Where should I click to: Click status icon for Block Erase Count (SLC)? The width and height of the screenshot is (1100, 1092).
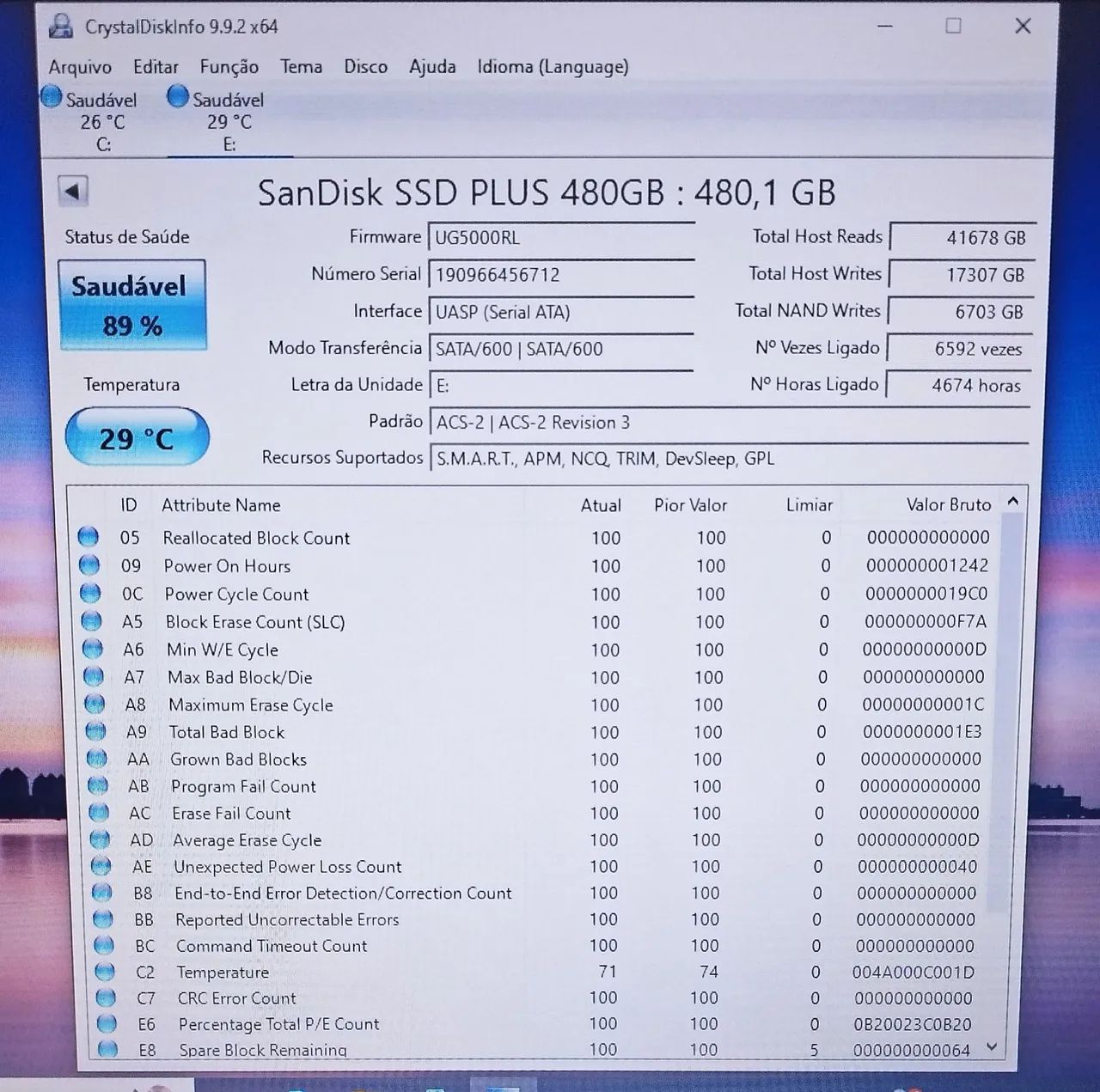(x=91, y=620)
